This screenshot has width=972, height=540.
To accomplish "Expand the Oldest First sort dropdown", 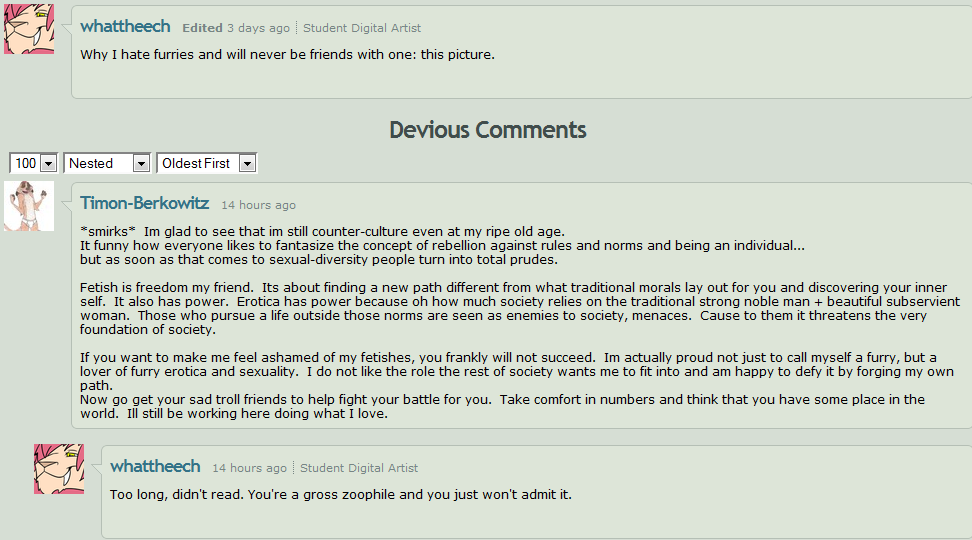I will [x=206, y=163].
